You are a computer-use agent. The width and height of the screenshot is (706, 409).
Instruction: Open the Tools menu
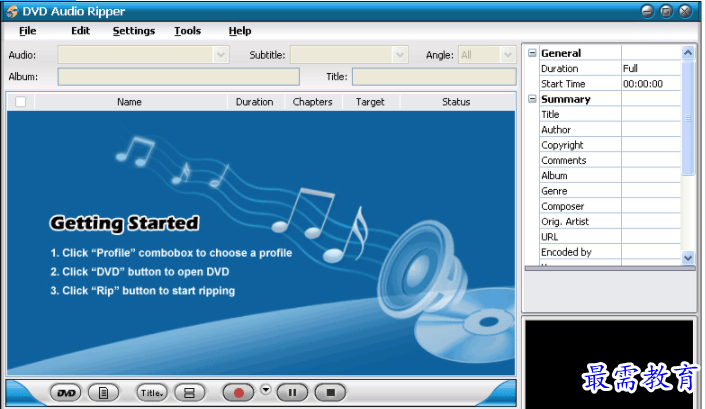coord(187,31)
